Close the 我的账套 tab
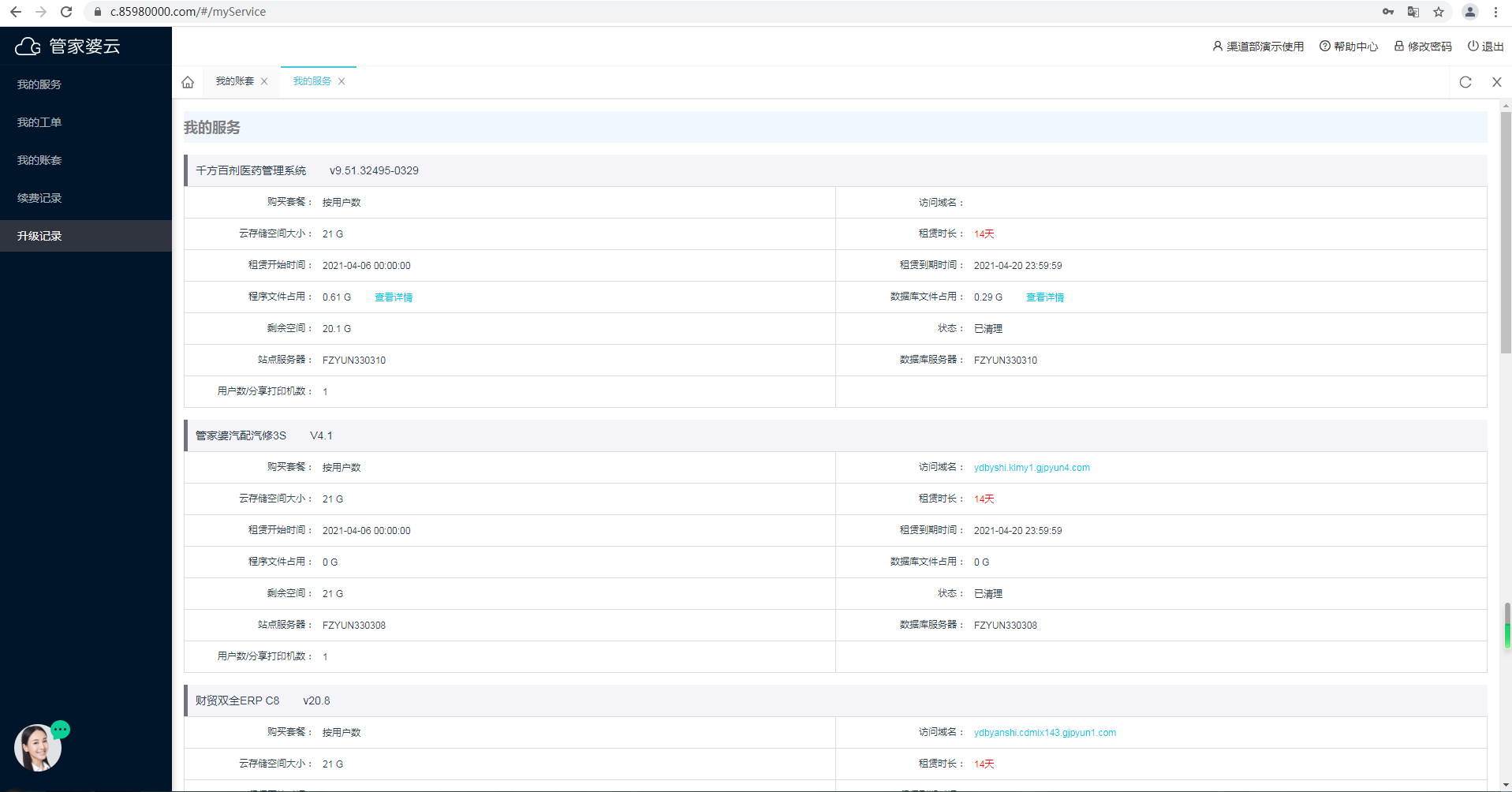The width and height of the screenshot is (1512, 792). tap(264, 81)
